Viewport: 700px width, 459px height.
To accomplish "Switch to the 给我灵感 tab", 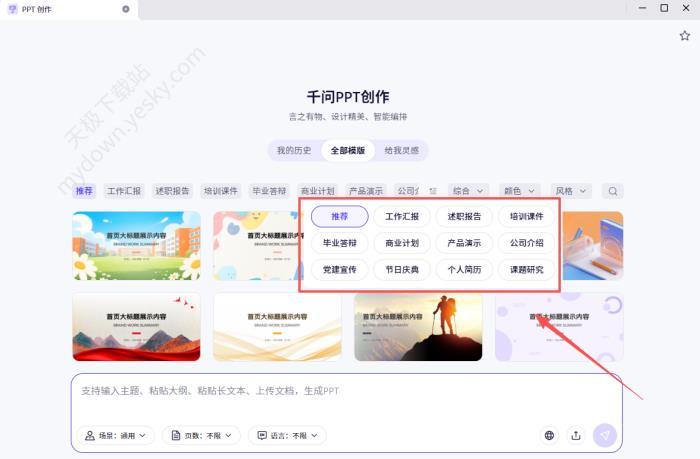I will click(403, 151).
